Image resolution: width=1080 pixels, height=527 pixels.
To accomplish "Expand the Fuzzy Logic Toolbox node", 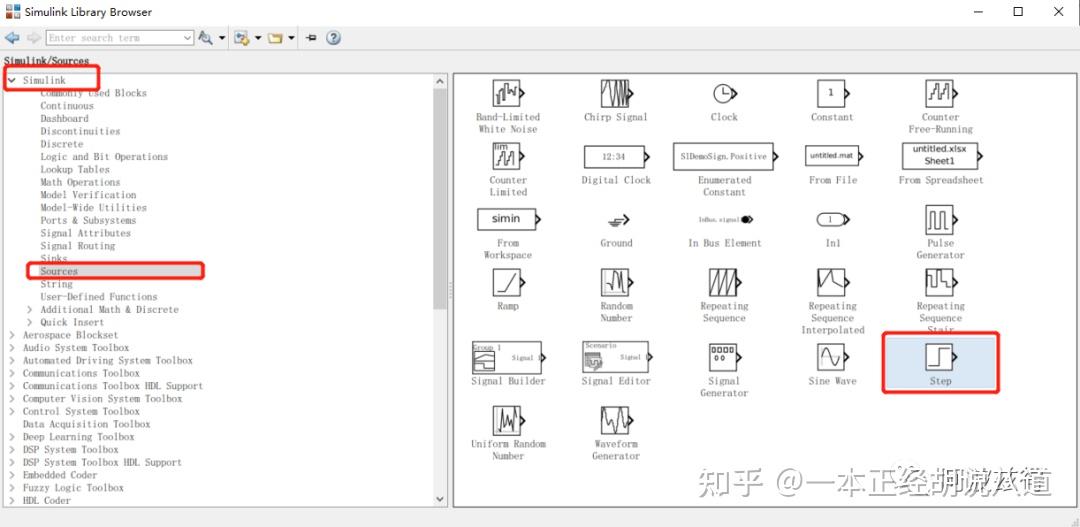I will (x=12, y=488).
